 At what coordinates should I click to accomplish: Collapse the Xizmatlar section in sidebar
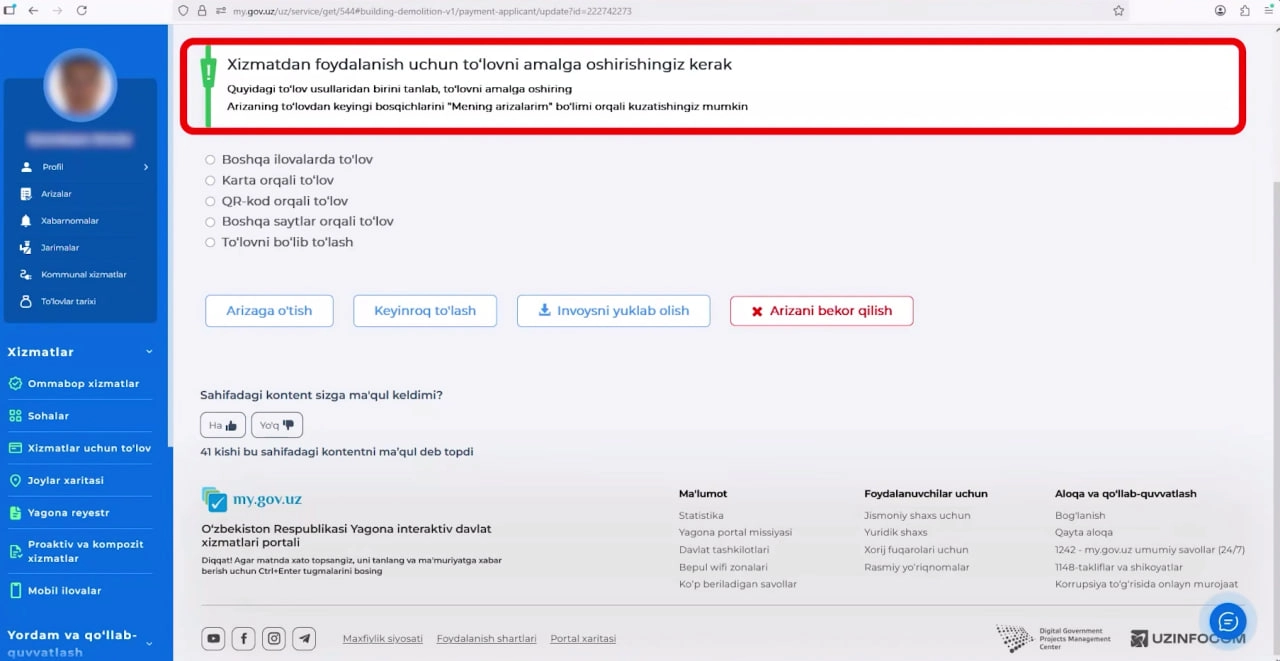coord(149,352)
